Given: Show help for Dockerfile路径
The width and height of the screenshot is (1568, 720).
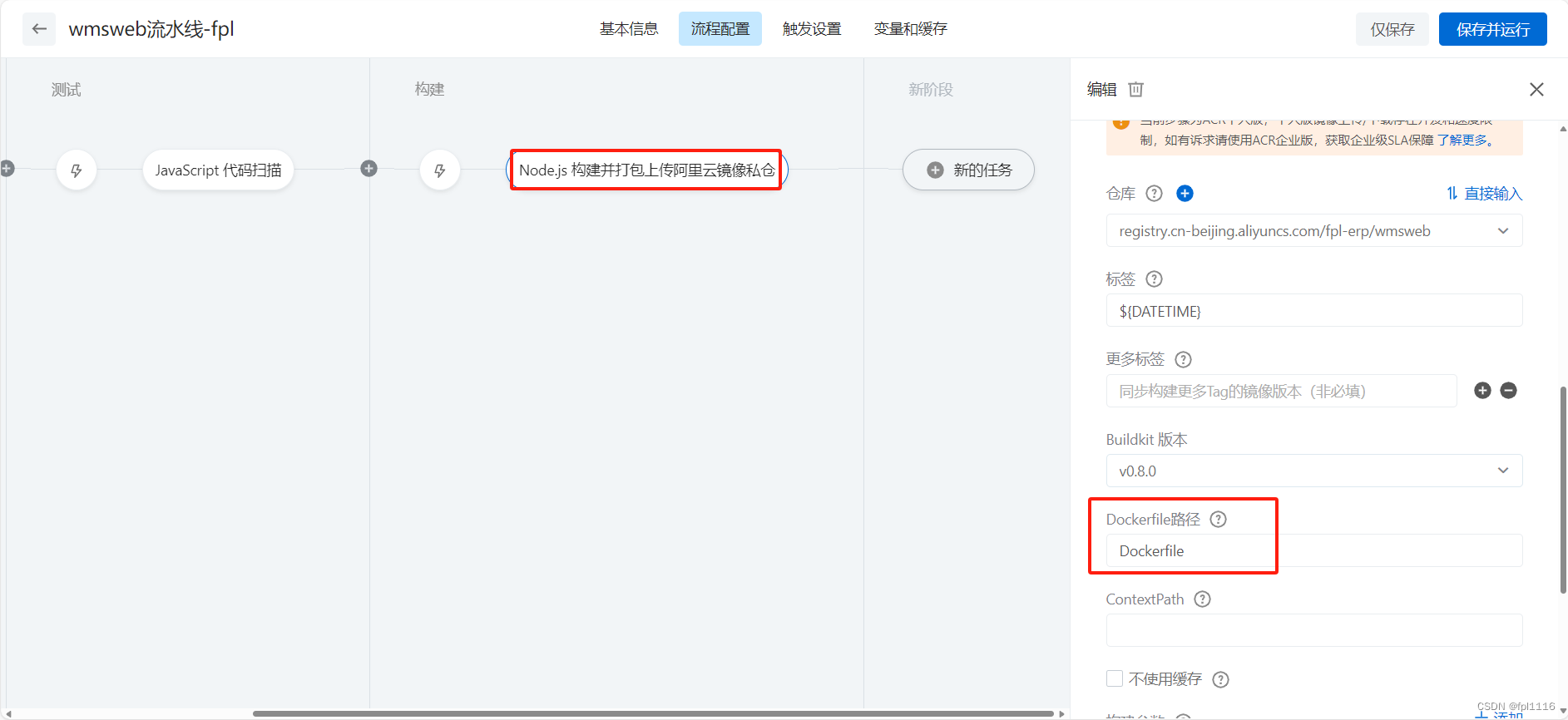Looking at the screenshot, I should click(1218, 520).
